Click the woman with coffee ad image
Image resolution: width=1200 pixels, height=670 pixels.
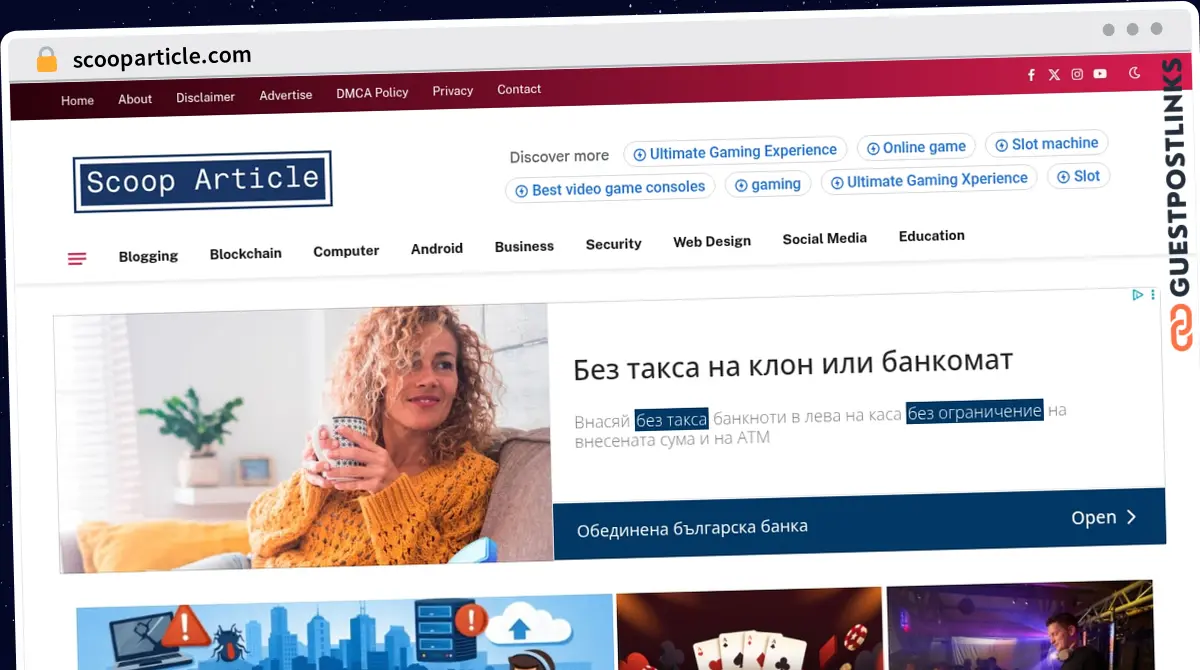pos(303,438)
